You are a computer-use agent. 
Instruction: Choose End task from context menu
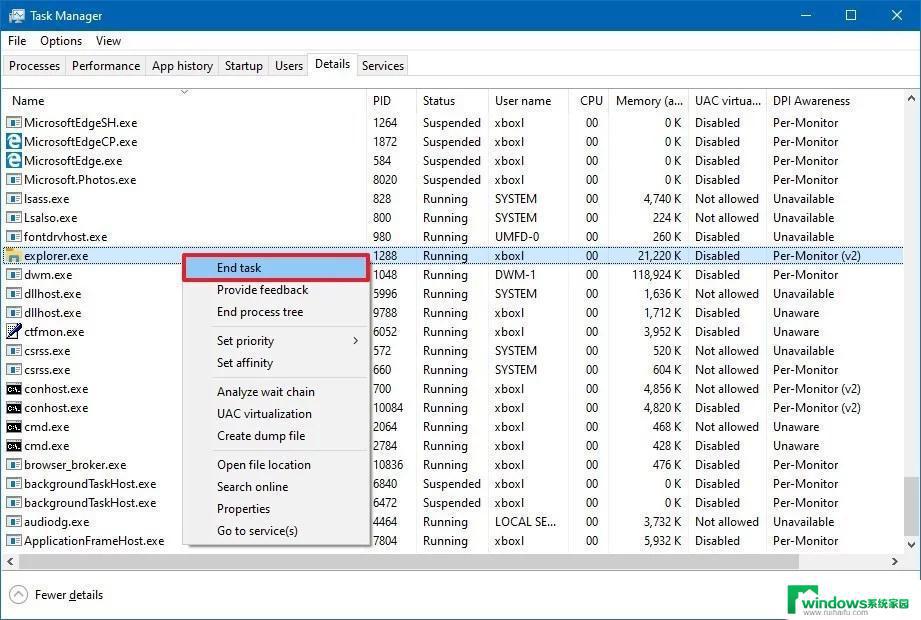coord(275,268)
